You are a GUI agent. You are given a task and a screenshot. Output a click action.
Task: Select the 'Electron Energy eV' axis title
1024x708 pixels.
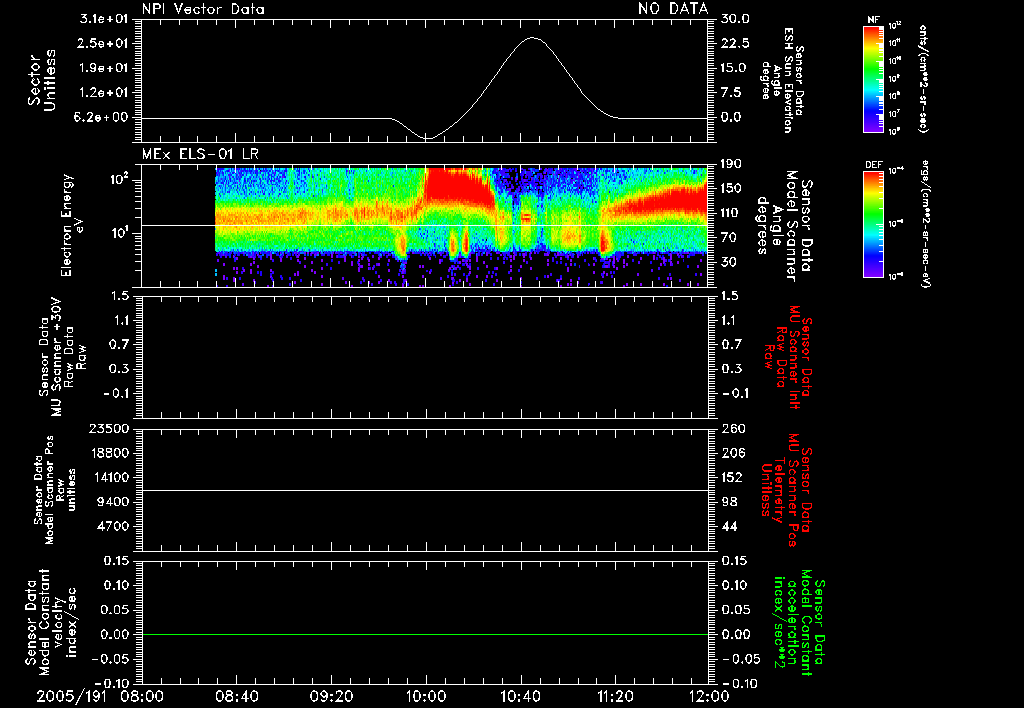point(73,225)
